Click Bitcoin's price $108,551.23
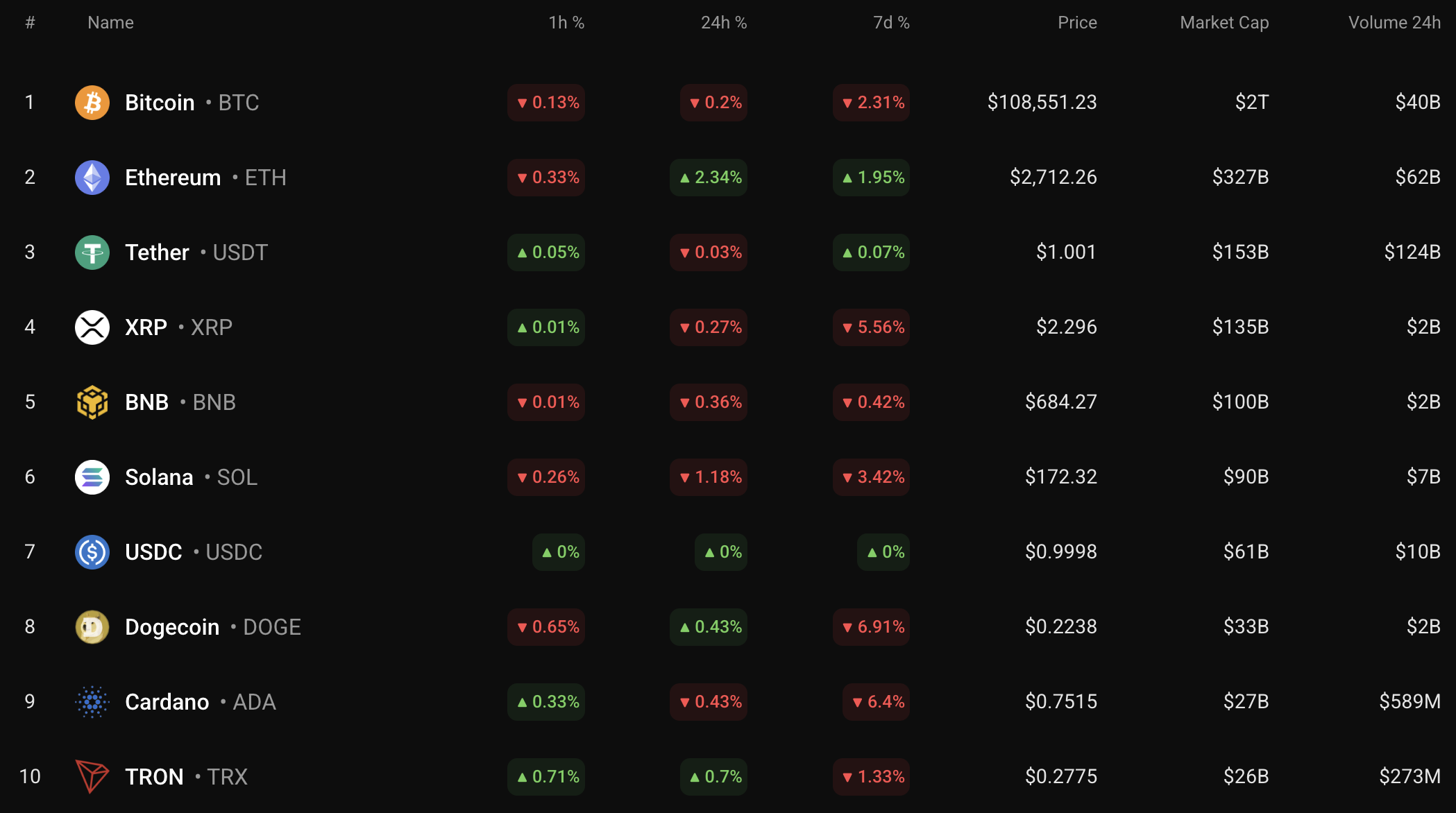This screenshot has height=813, width=1456. pos(1042,103)
